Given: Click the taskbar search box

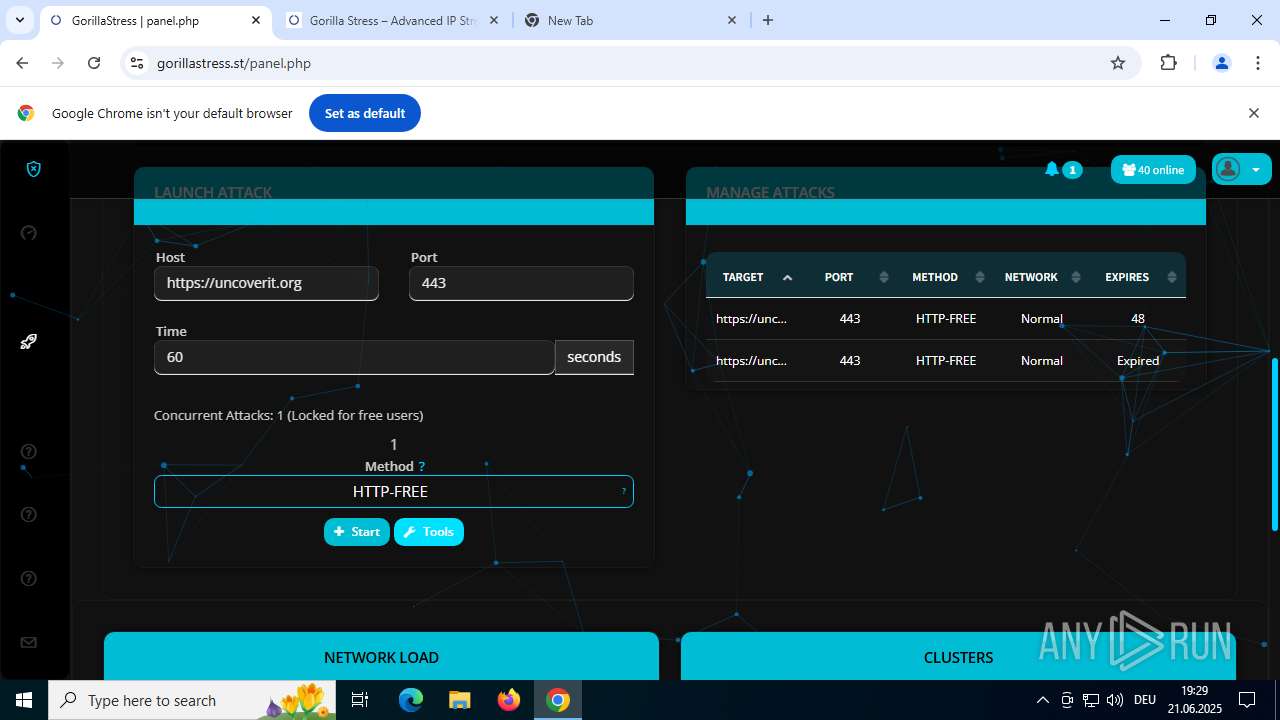Looking at the screenshot, I should (x=194, y=700).
